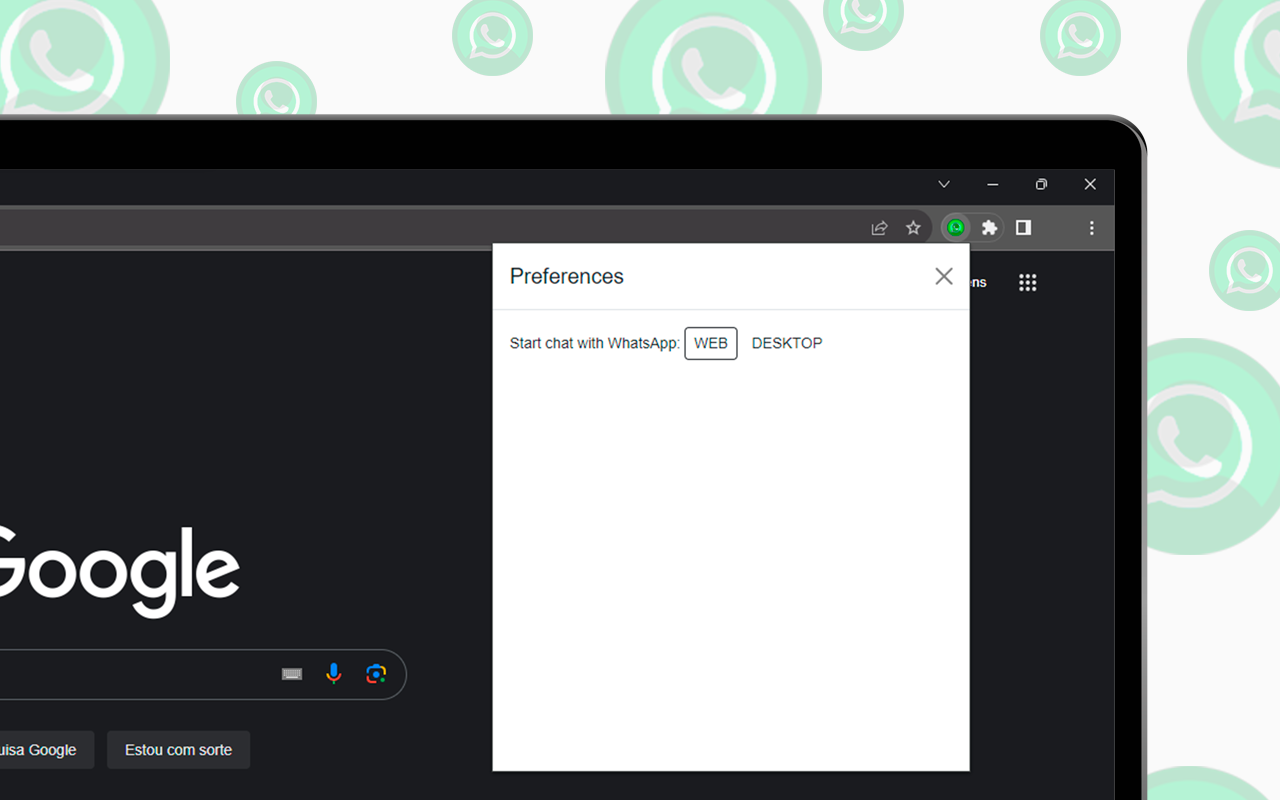Open the Extensions puzzle piece icon
The width and height of the screenshot is (1280, 800).
point(988,227)
